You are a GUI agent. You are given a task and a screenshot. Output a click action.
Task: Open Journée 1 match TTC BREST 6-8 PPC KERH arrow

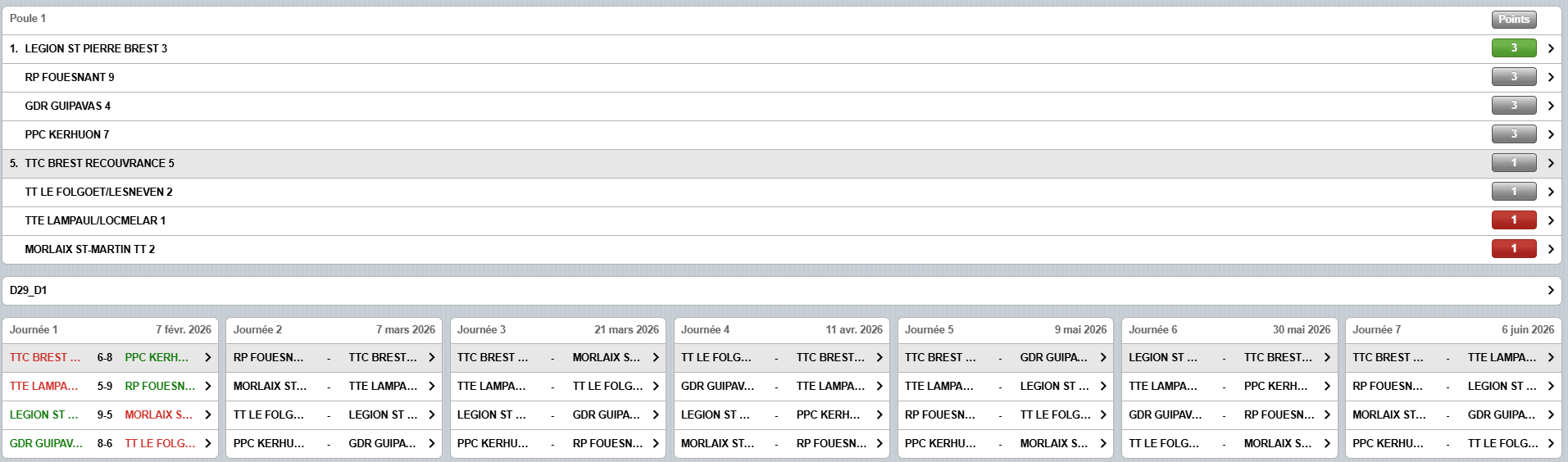coord(208,357)
